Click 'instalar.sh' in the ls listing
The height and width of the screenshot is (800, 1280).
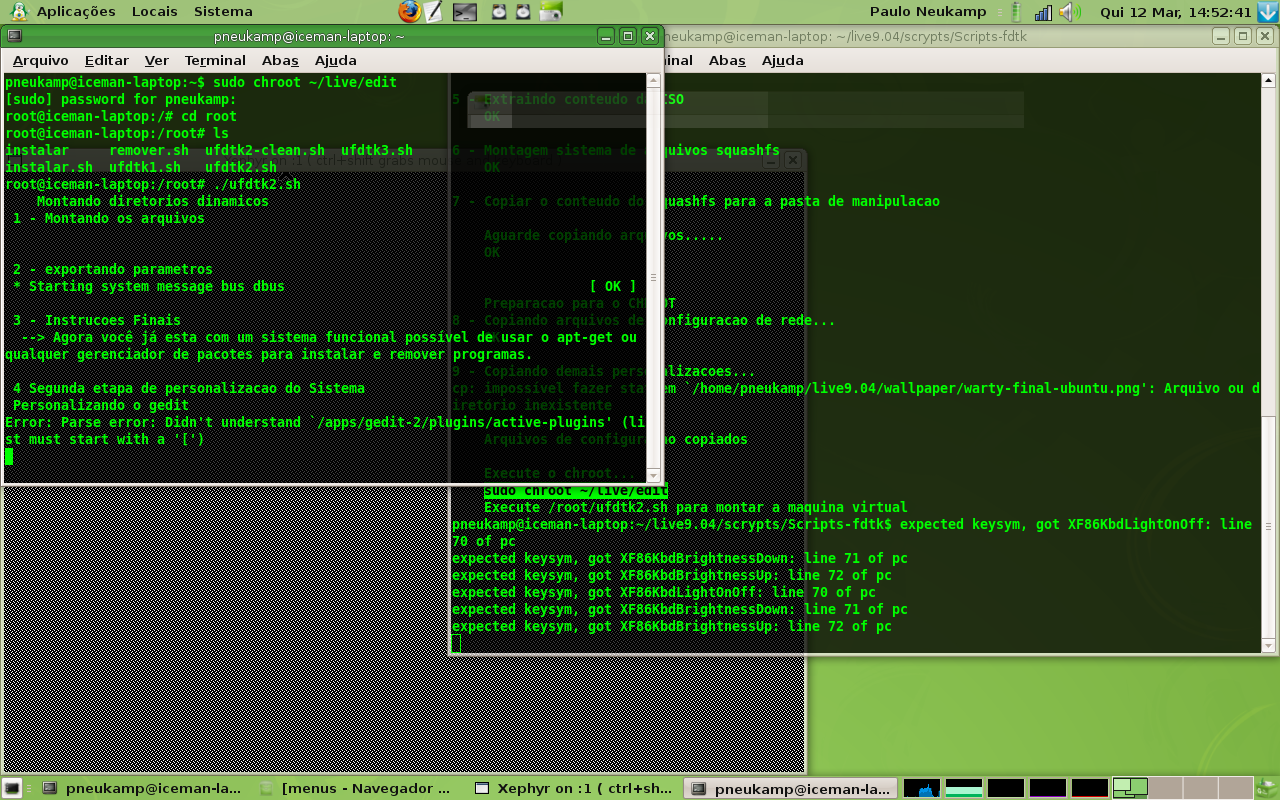pos(49,167)
